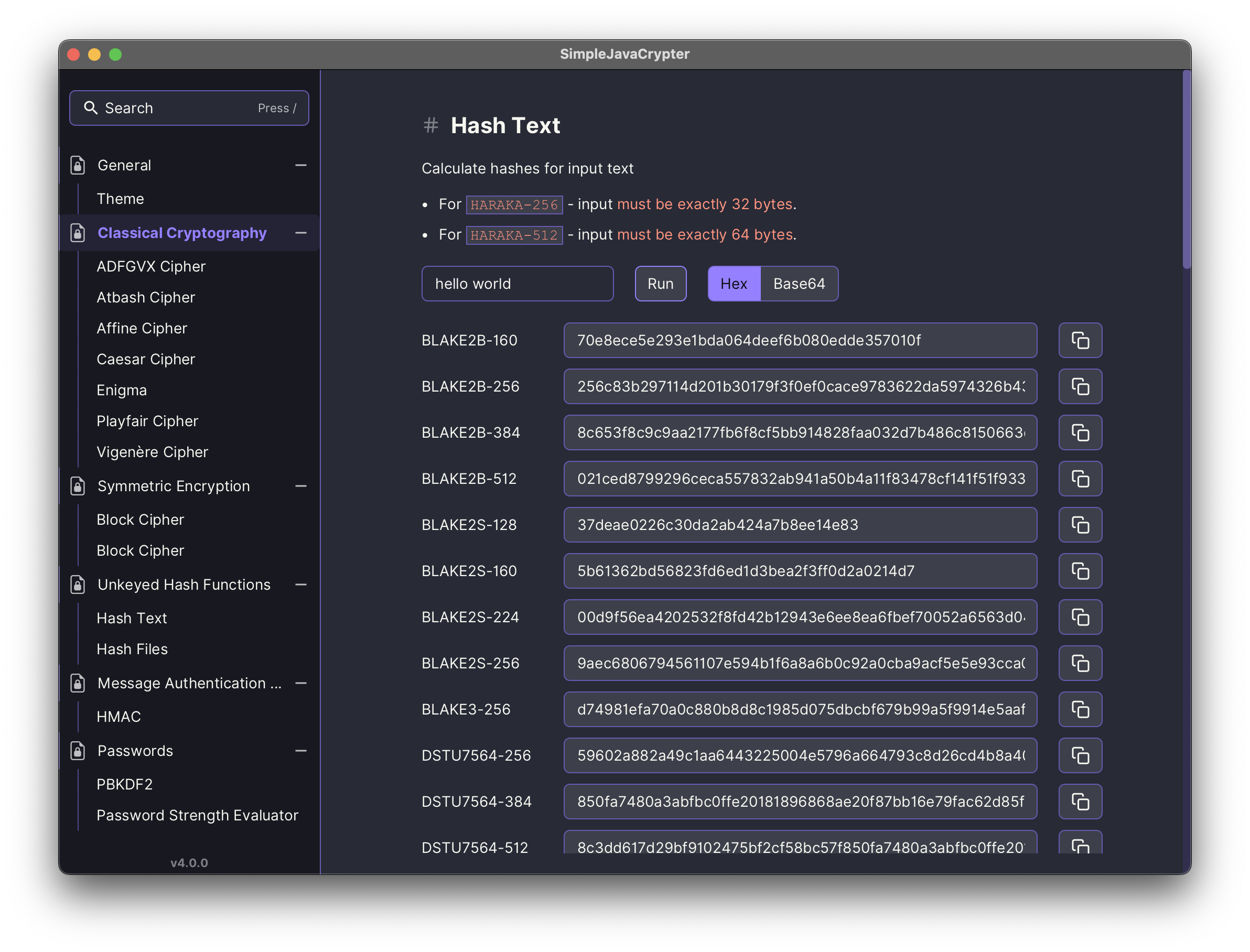Click the search magnifier icon
Viewport: 1250px width, 952px height.
(x=91, y=107)
